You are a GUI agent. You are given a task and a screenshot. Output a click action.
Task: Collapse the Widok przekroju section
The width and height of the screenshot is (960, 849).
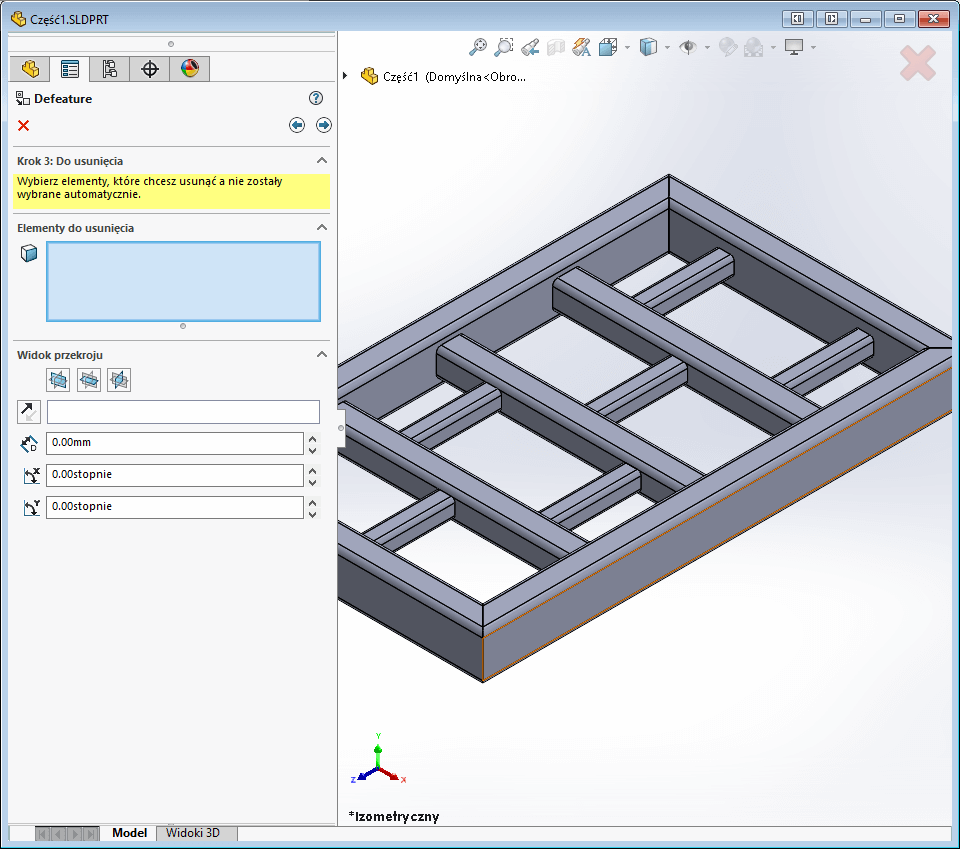coord(322,354)
